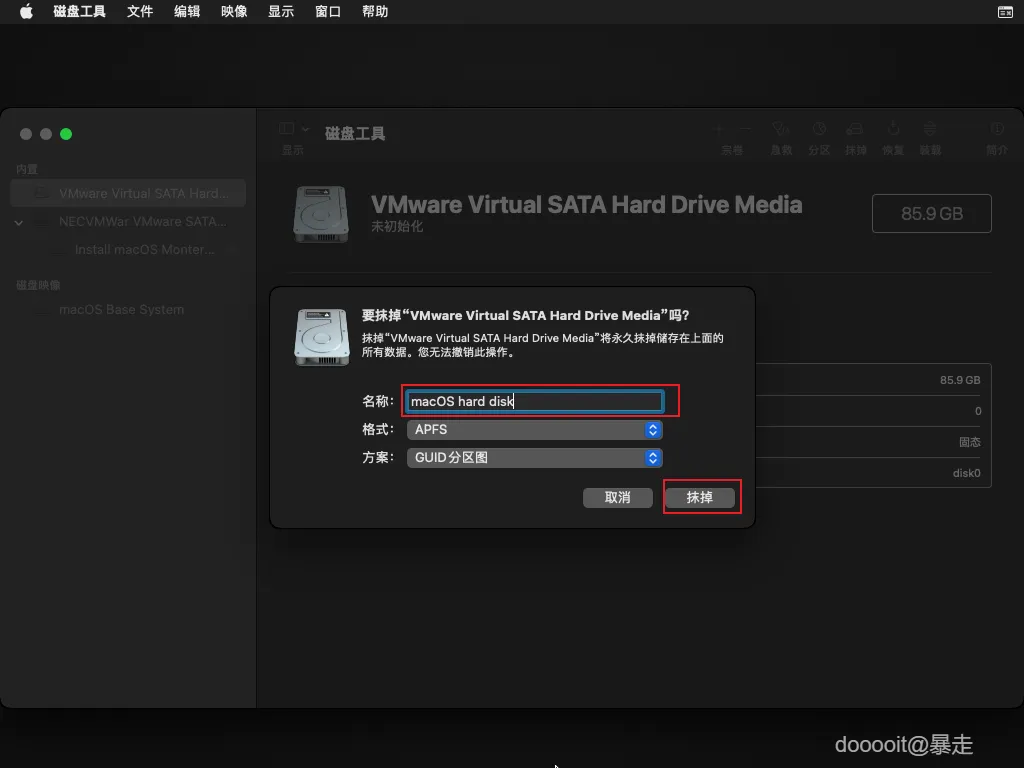
Task: Open the Apple menu
Action: (x=26, y=12)
